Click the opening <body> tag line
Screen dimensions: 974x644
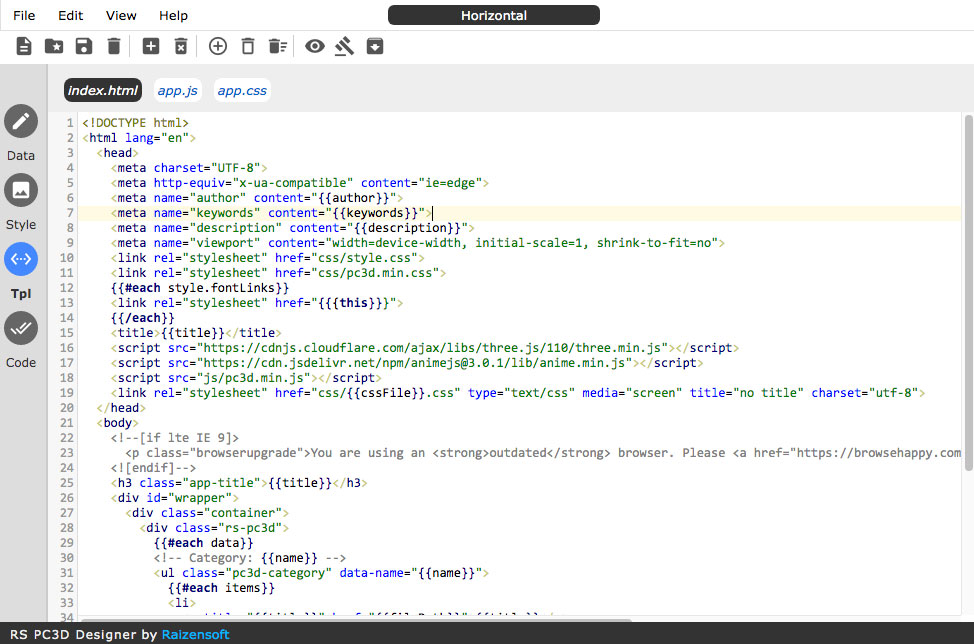[117, 423]
